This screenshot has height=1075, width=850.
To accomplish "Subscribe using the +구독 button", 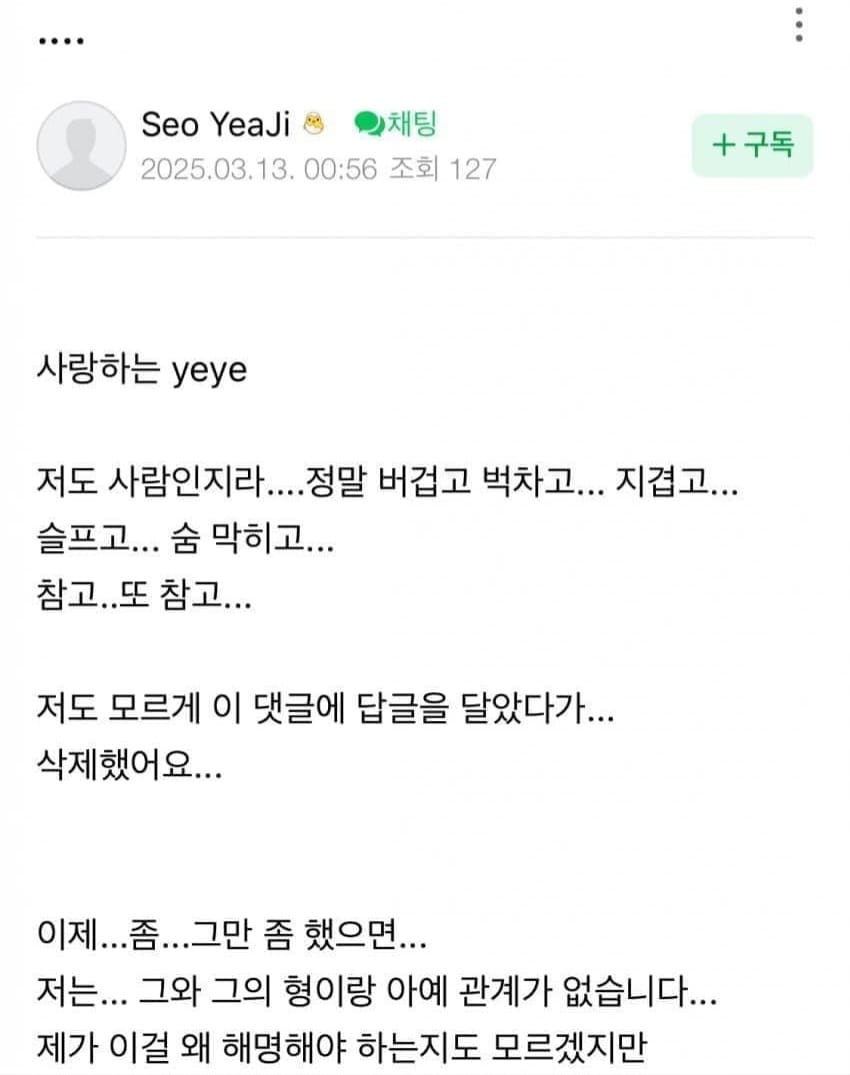I will pos(752,145).
